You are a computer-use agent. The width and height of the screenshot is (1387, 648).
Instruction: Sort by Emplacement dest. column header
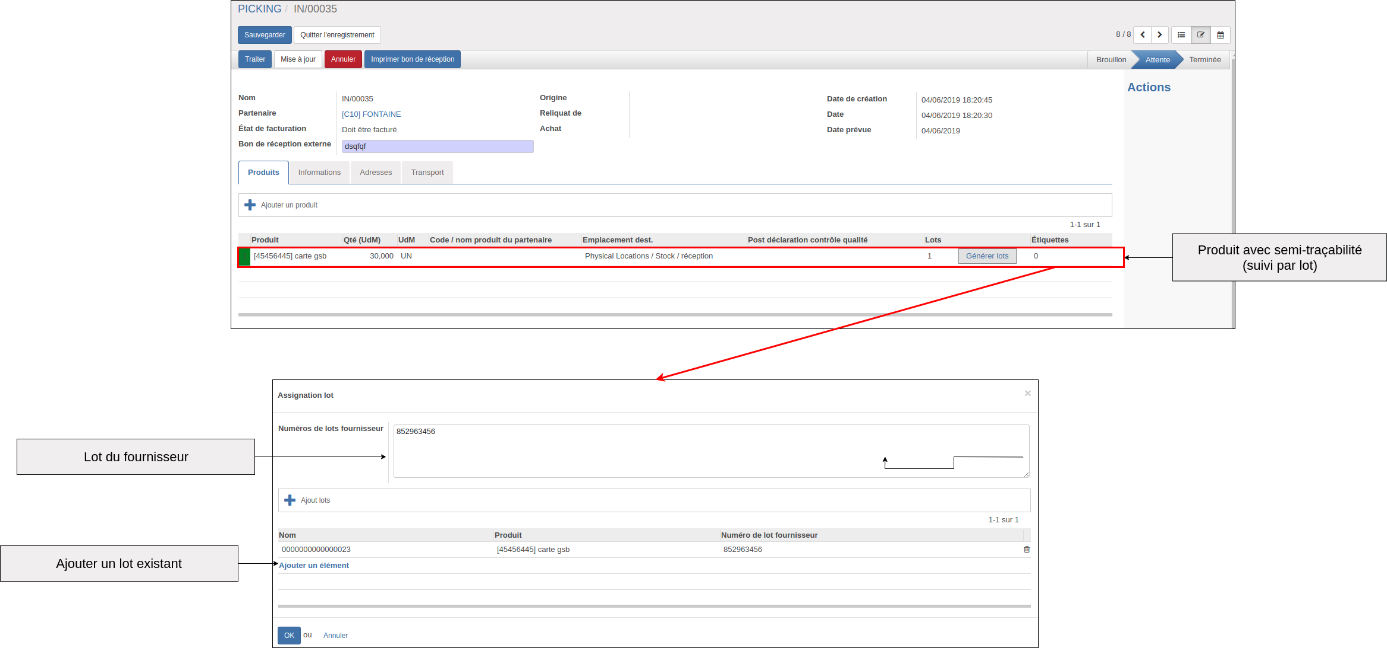(617, 240)
